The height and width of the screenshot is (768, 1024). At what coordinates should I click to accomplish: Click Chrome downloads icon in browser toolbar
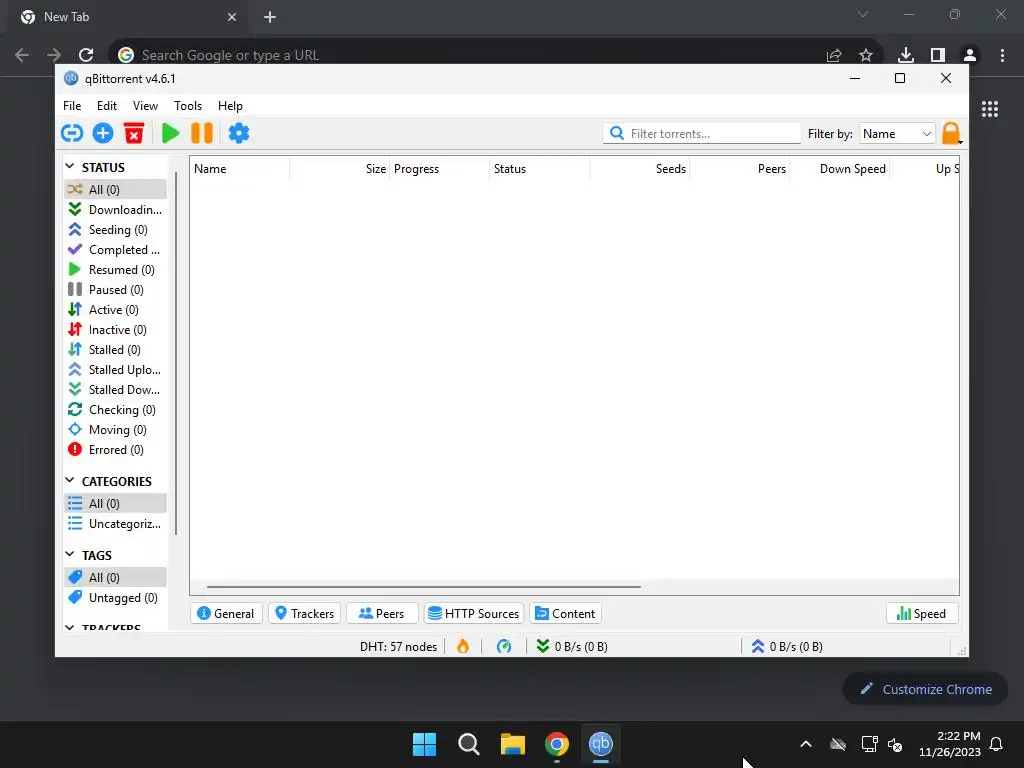click(906, 55)
